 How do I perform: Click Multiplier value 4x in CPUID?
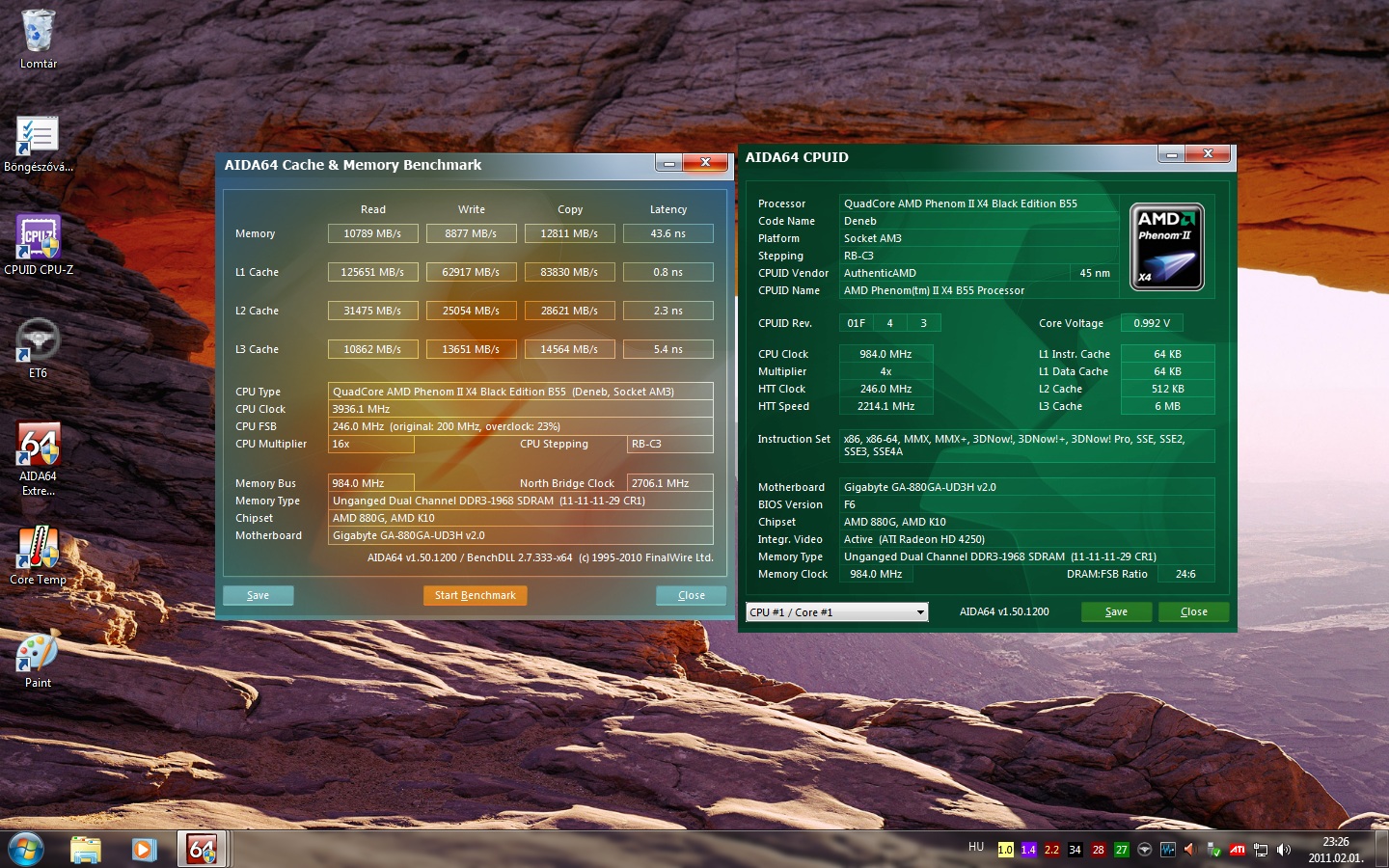885,371
